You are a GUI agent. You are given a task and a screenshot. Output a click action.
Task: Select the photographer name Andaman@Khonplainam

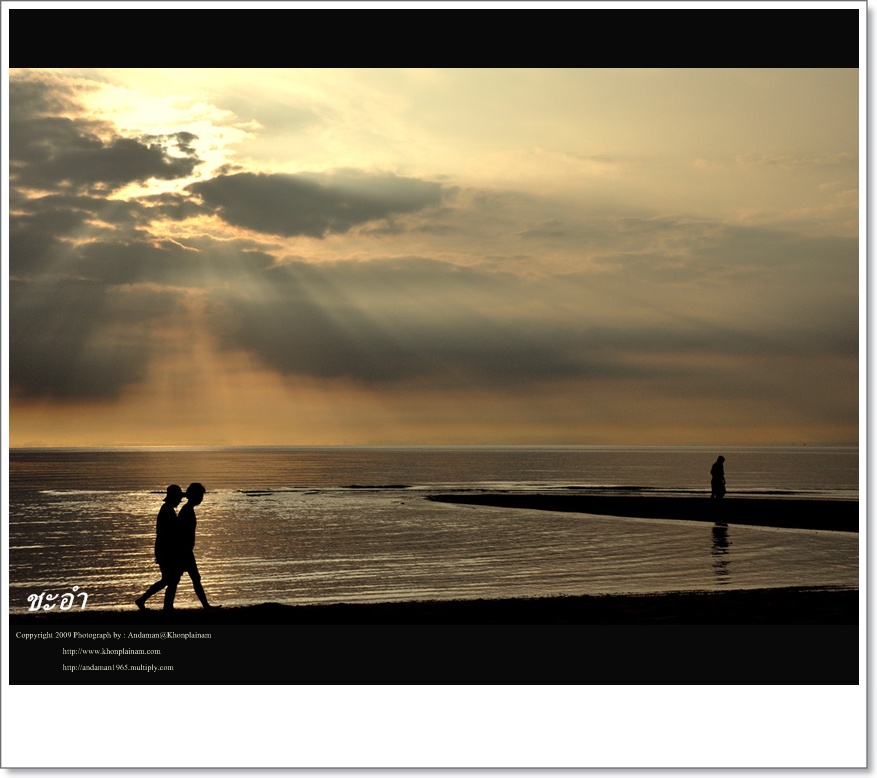click(x=169, y=635)
